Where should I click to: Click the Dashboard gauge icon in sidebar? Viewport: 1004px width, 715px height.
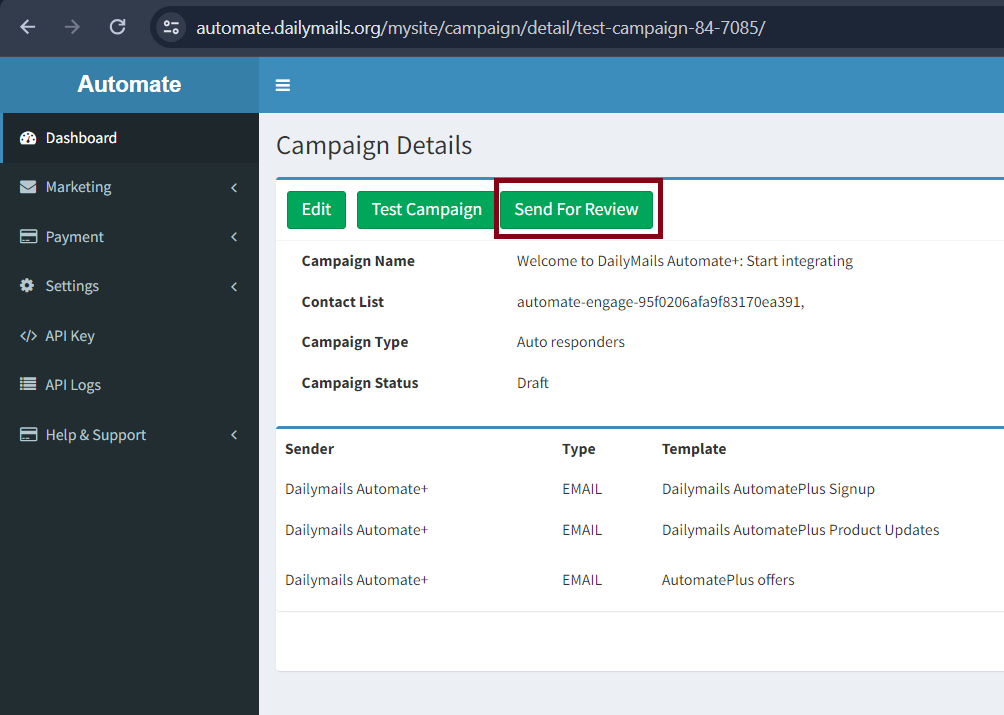click(28, 138)
